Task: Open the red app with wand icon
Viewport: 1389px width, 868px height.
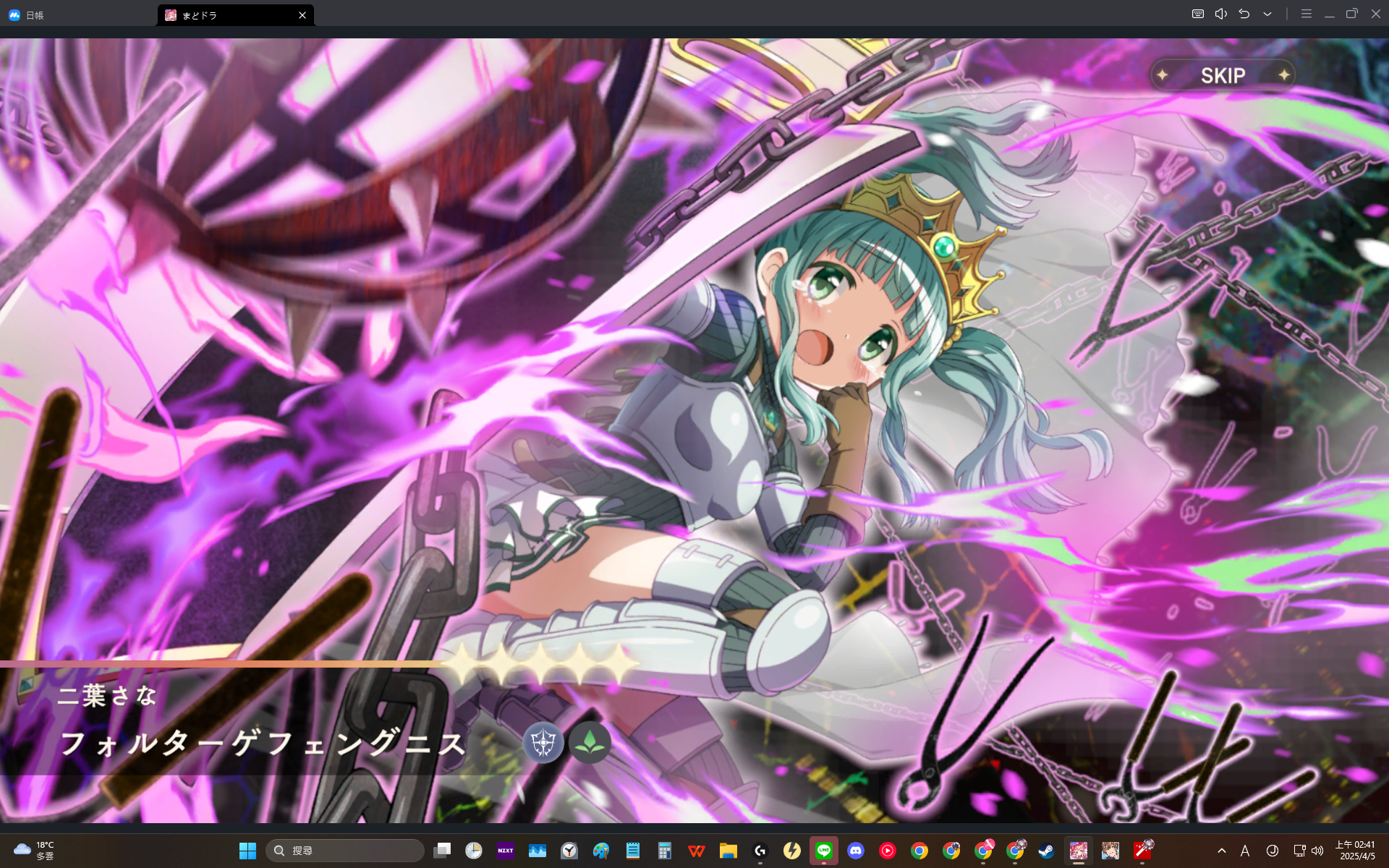Action: 1142,851
